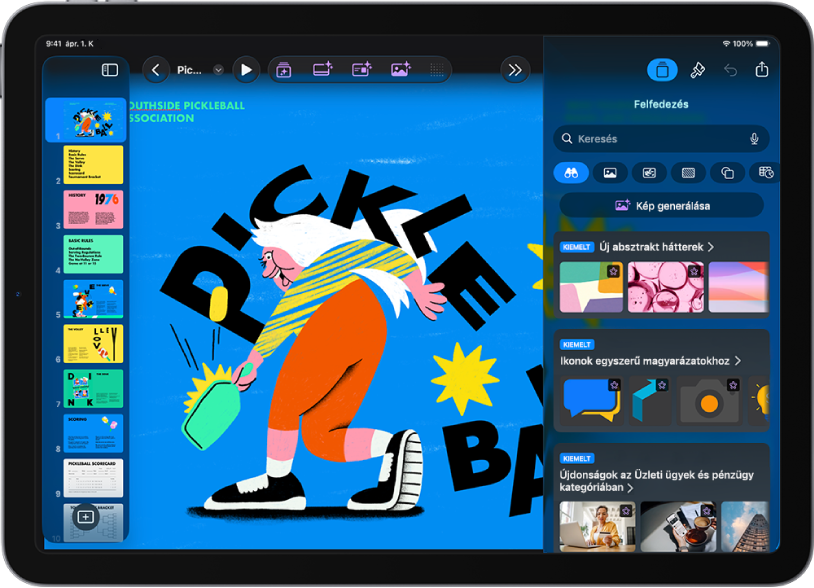Image resolution: width=814 pixels, height=588 pixels.
Task: Select the purple gradient abstract background
Action: pyautogui.click(x=738, y=287)
